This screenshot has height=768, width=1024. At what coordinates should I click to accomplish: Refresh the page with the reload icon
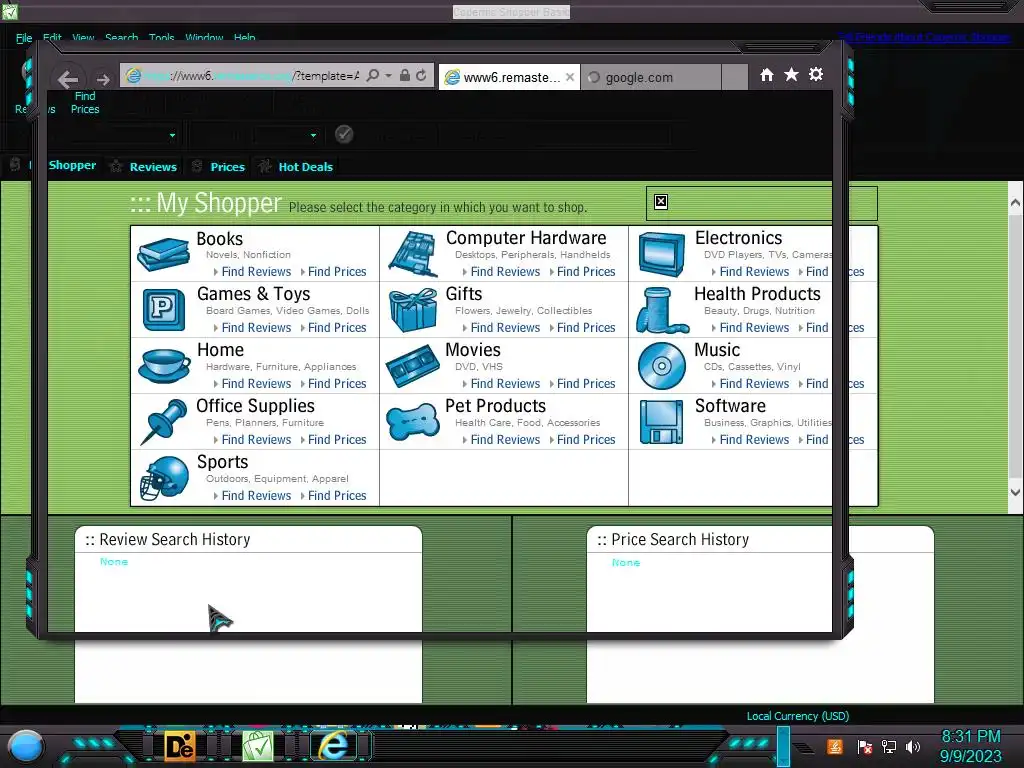[421, 76]
